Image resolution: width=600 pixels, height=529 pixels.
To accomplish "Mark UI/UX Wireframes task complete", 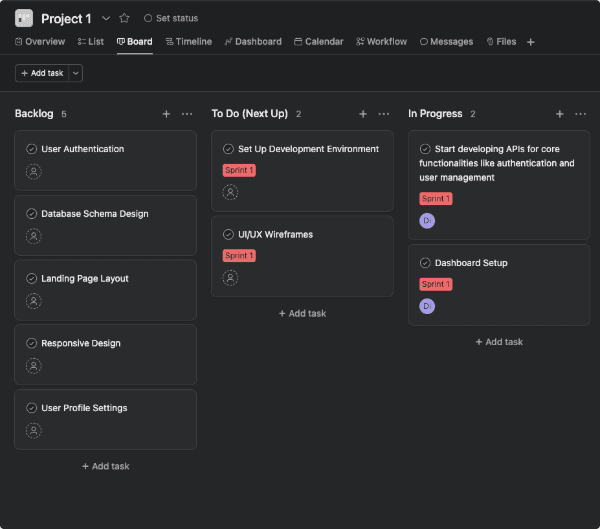I will [x=228, y=234].
